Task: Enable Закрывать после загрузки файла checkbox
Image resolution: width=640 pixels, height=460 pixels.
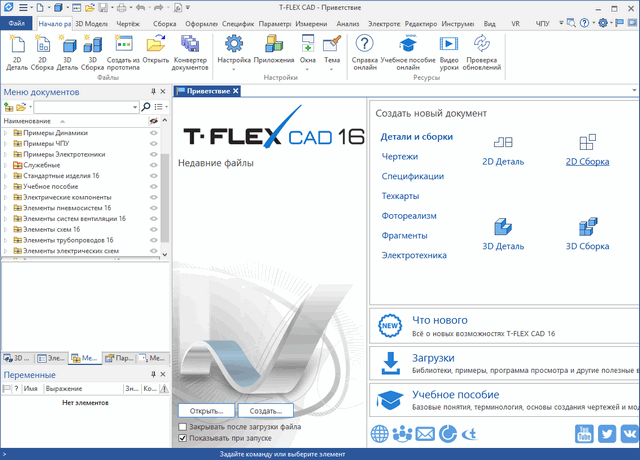Action: coord(182,426)
